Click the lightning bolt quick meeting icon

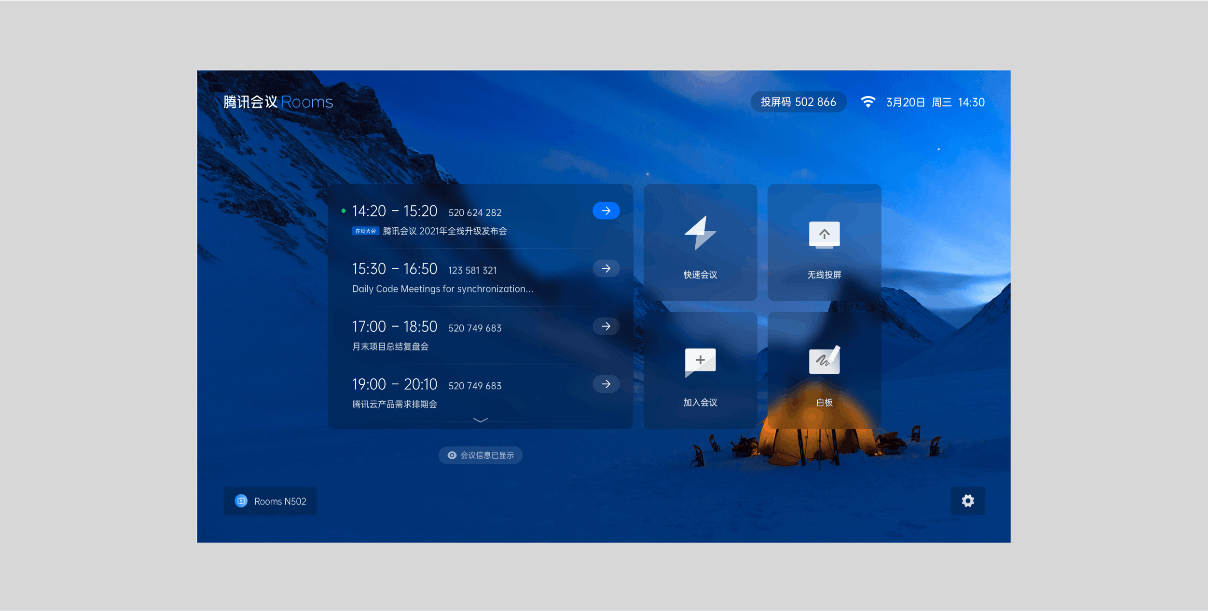pyautogui.click(x=700, y=233)
